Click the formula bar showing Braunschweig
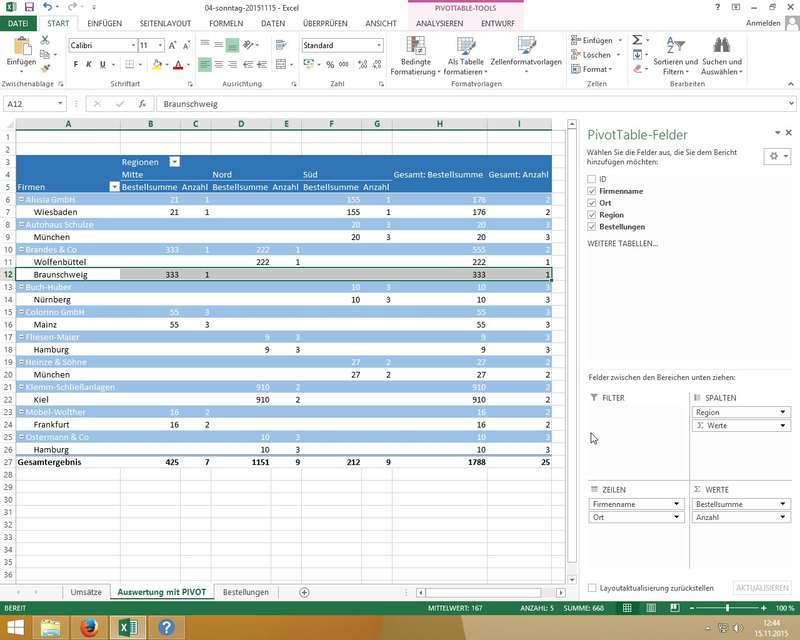This screenshot has height=640, width=800. point(350,104)
